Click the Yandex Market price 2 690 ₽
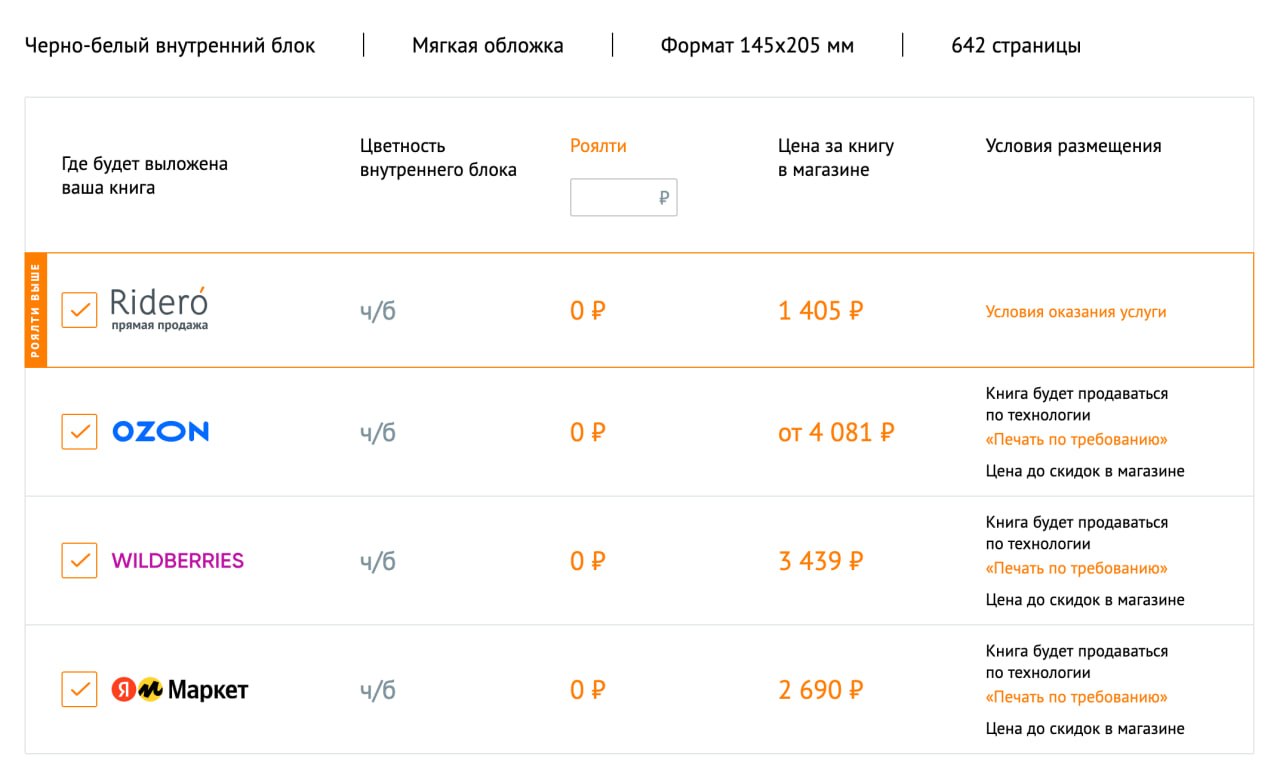Viewport: 1280px width, 768px height. pos(820,690)
